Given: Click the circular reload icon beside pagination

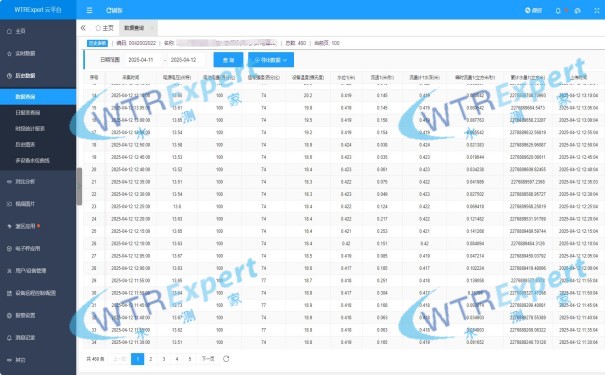Looking at the screenshot, I should tap(226, 359).
